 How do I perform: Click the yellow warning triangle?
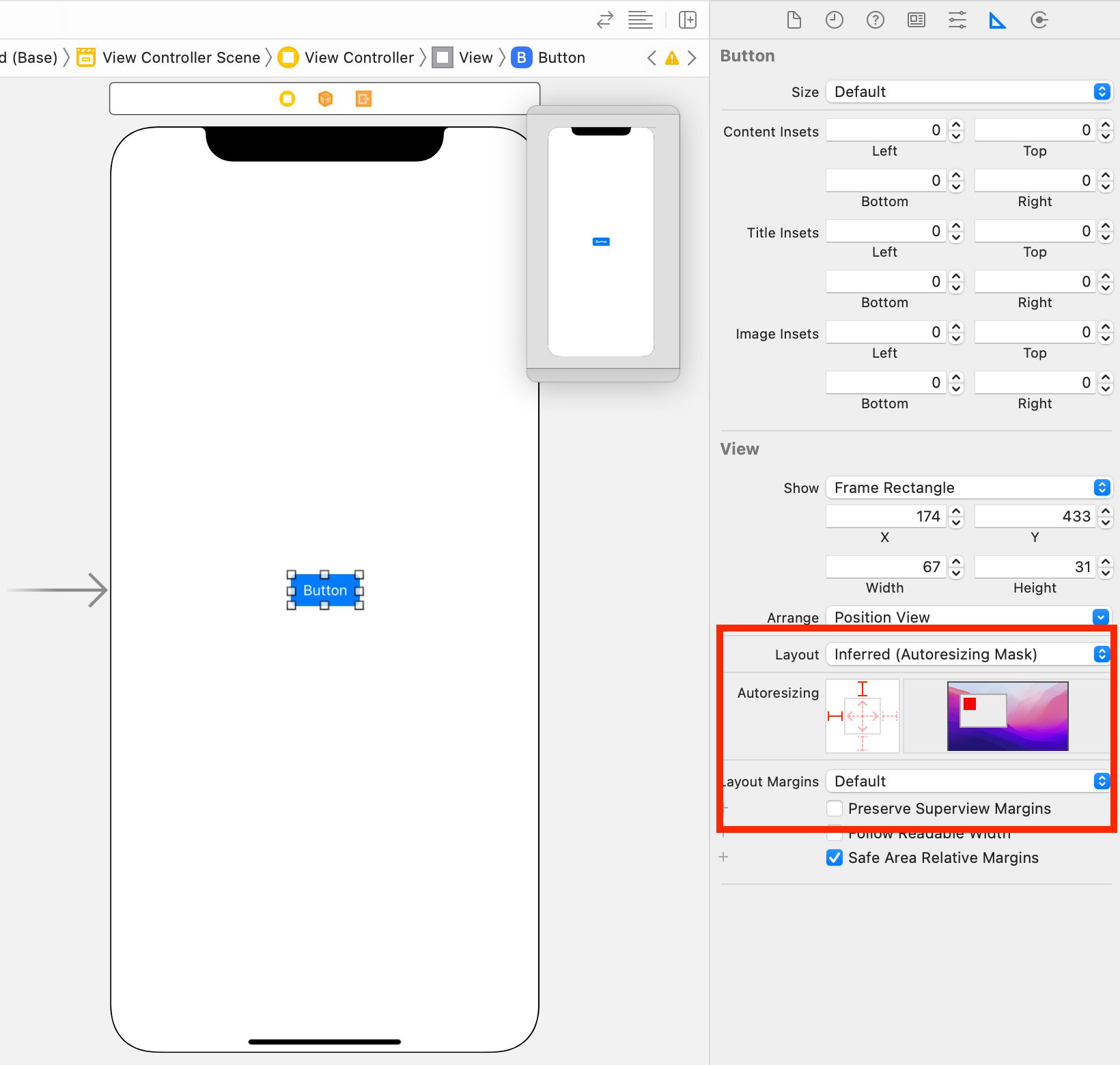pyautogui.click(x=671, y=58)
